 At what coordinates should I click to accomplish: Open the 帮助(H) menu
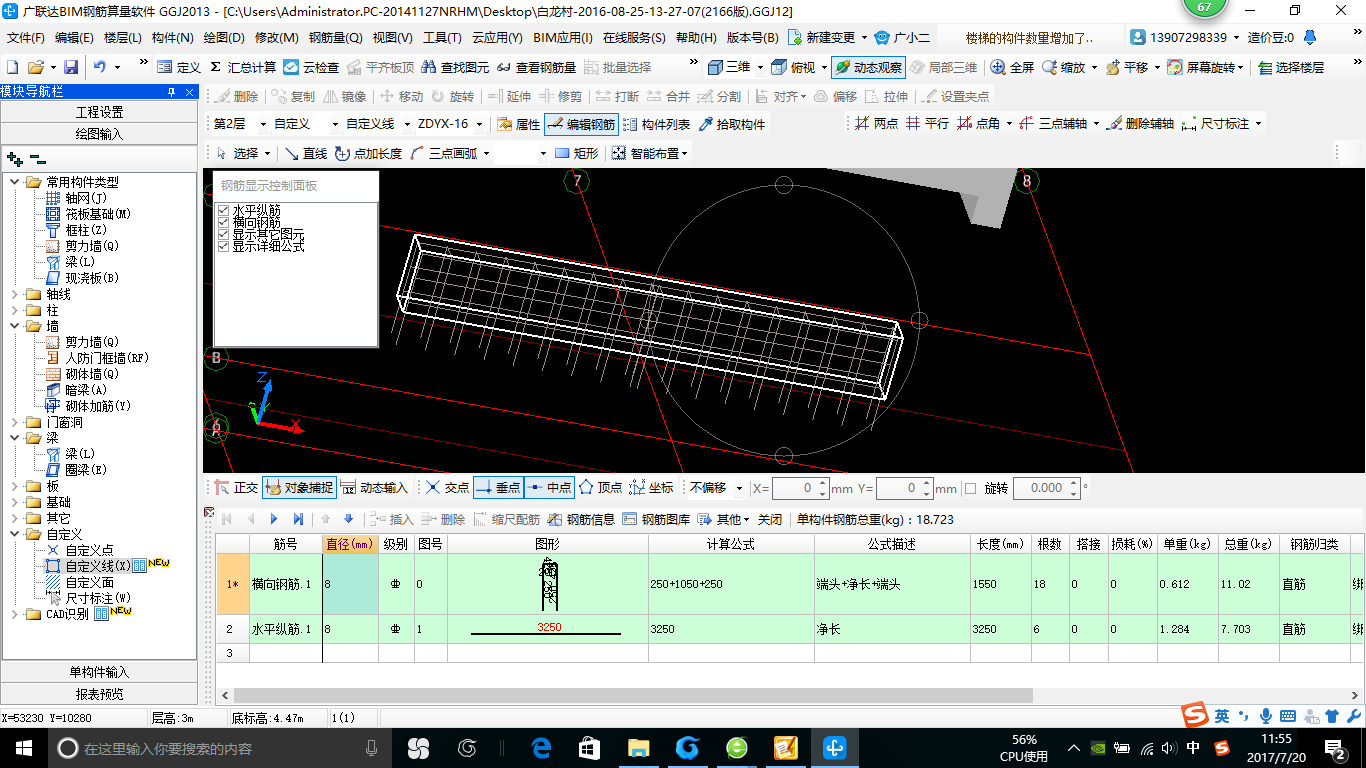click(696, 38)
